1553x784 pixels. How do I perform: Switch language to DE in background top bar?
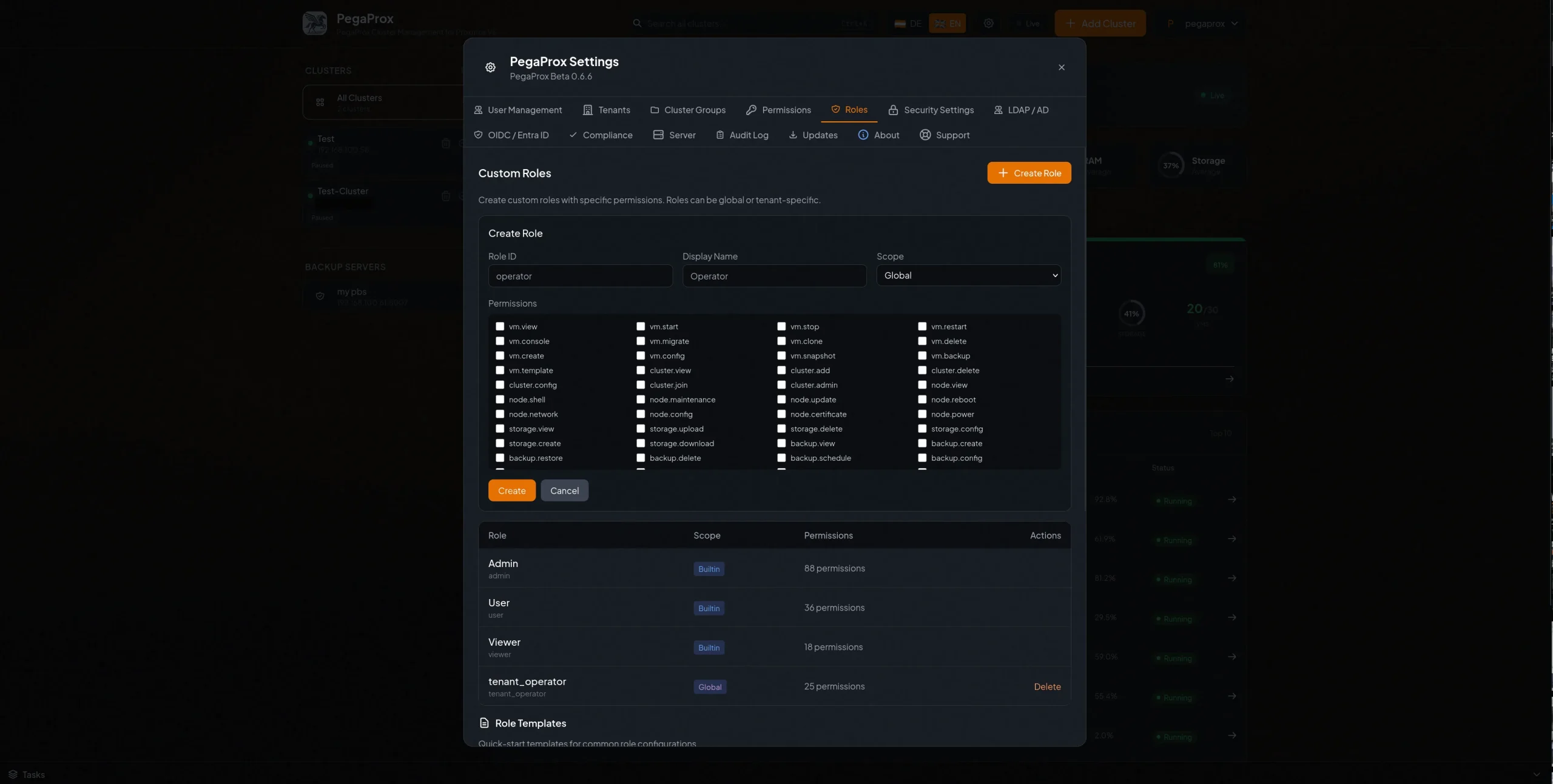pos(908,23)
